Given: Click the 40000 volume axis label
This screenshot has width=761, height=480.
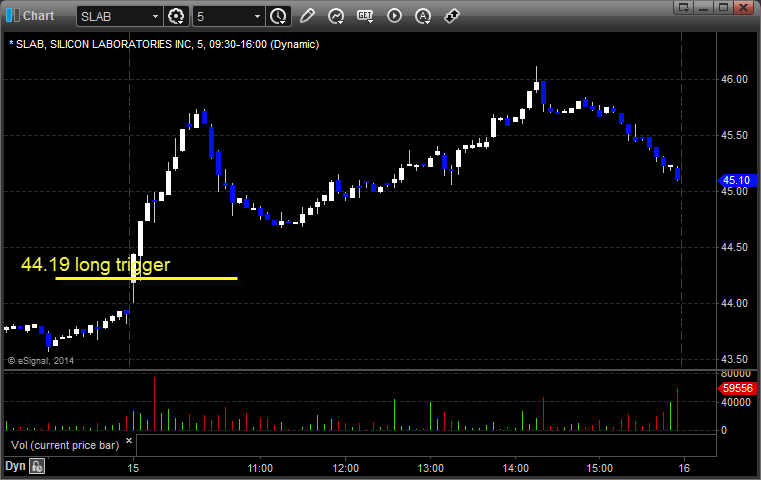Looking at the screenshot, I should coord(736,402).
